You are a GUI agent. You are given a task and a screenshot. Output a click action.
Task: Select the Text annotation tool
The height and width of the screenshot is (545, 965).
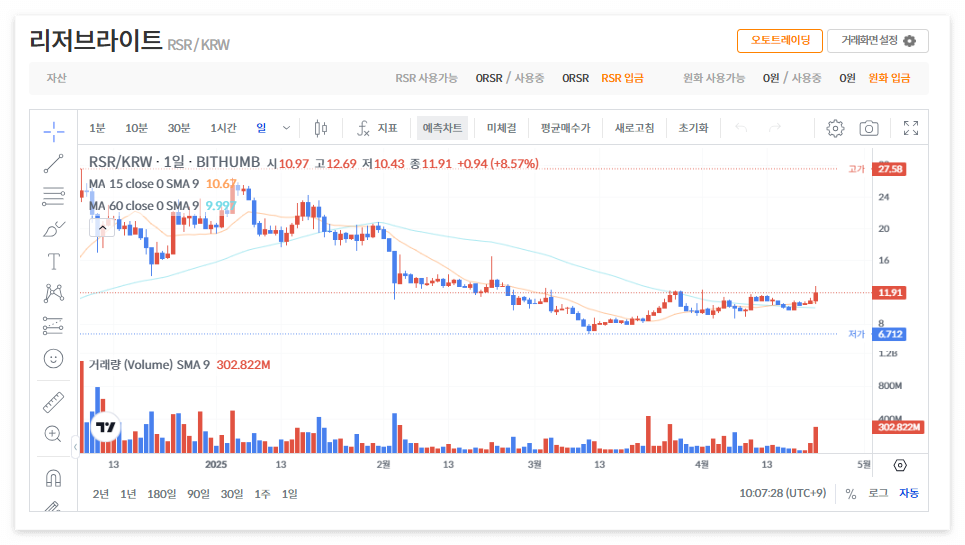tap(54, 261)
